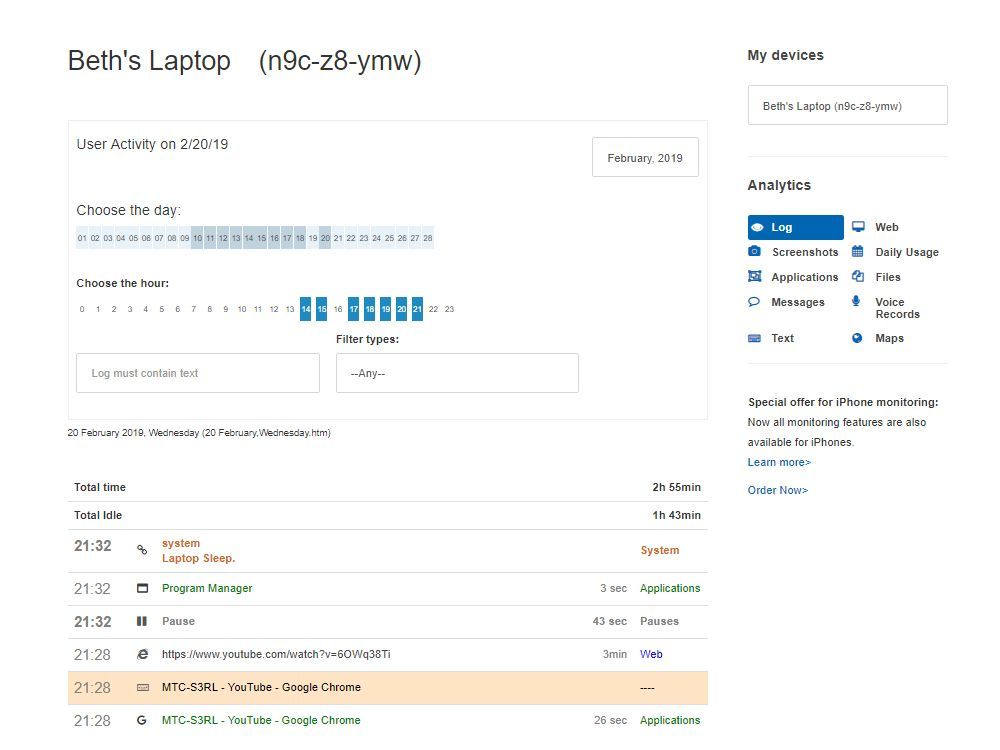Image resolution: width=1000 pixels, height=750 pixels.
Task: Open the Filter types --Any-- dropdown
Action: [457, 373]
